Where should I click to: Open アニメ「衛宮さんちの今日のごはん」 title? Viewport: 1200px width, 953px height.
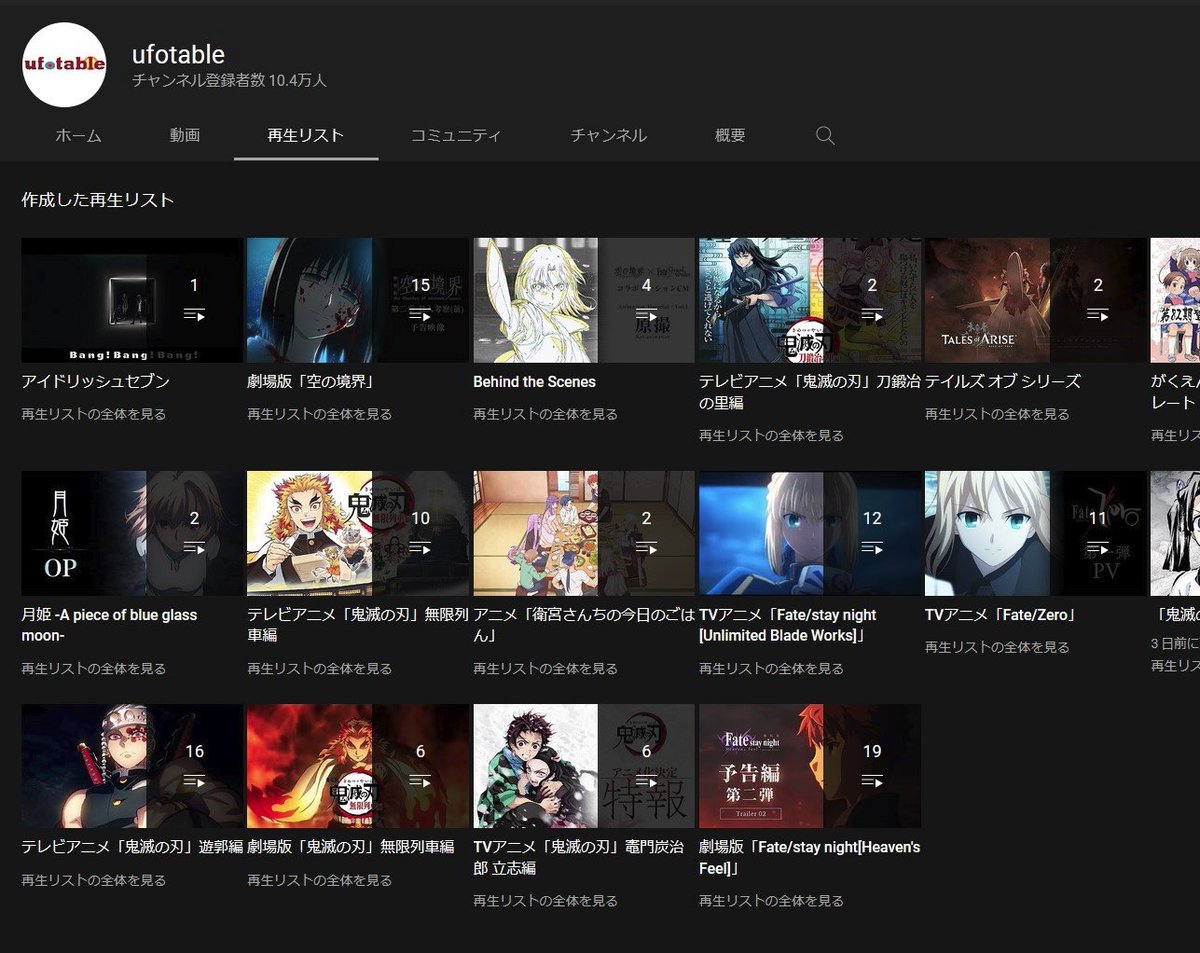pos(584,625)
